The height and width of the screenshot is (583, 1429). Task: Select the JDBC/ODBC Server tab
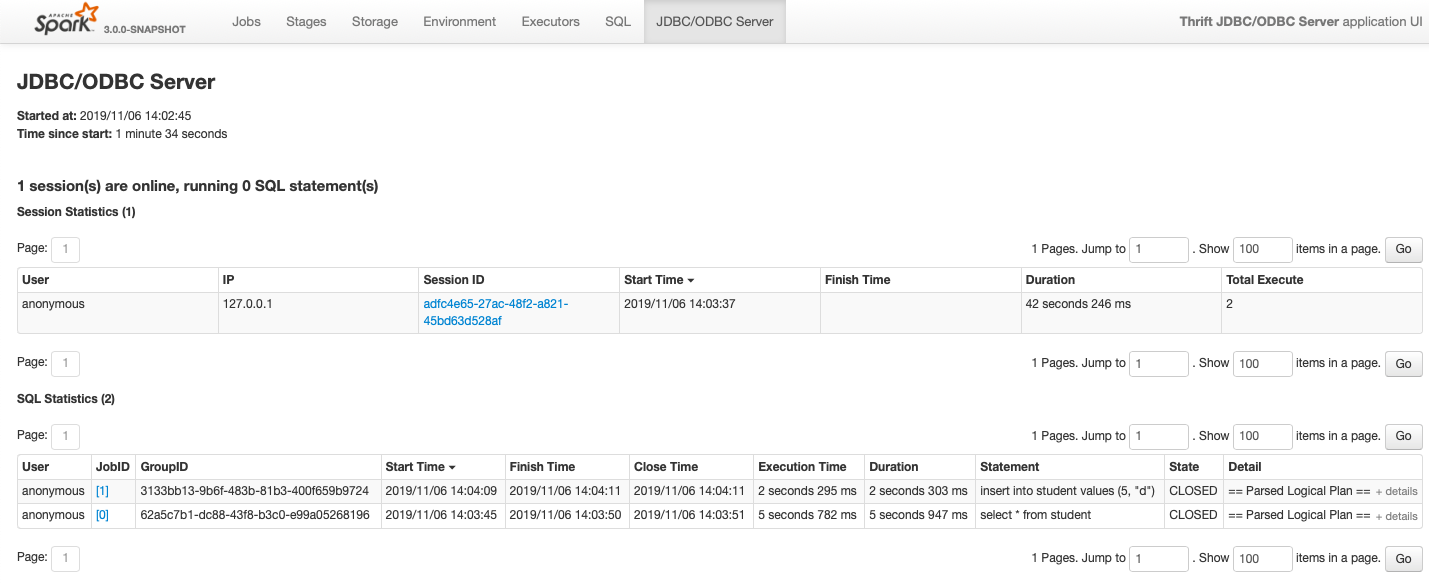point(715,21)
